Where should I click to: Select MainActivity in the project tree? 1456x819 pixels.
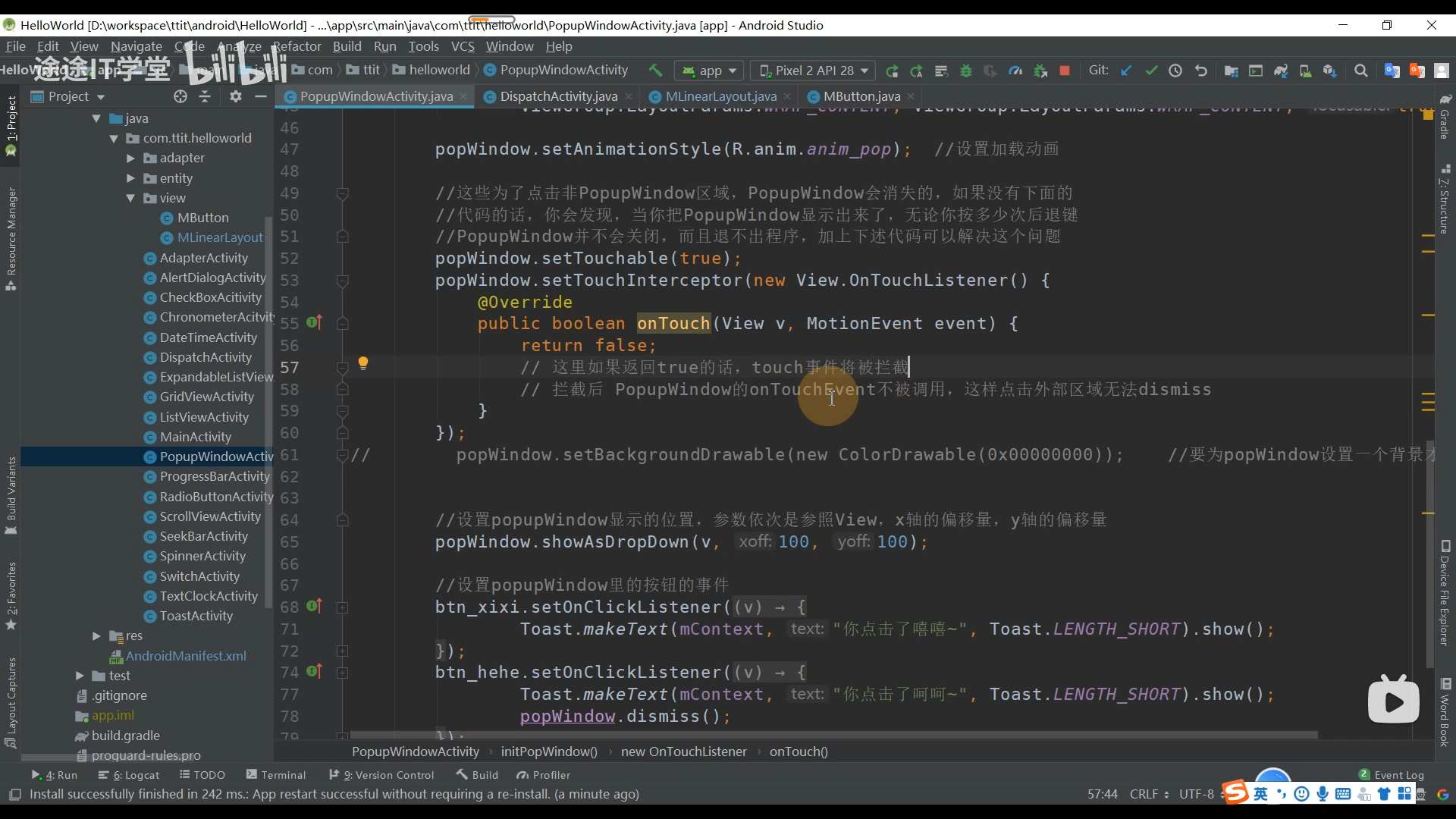coord(195,437)
